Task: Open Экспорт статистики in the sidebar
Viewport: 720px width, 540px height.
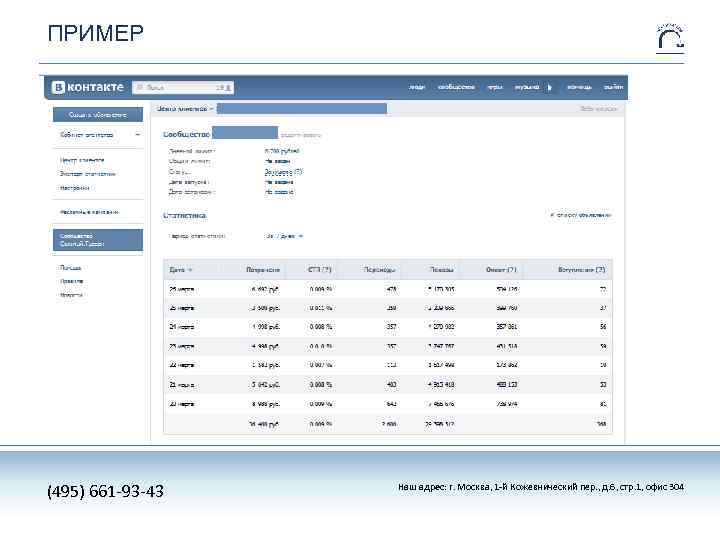Action: coord(88,174)
